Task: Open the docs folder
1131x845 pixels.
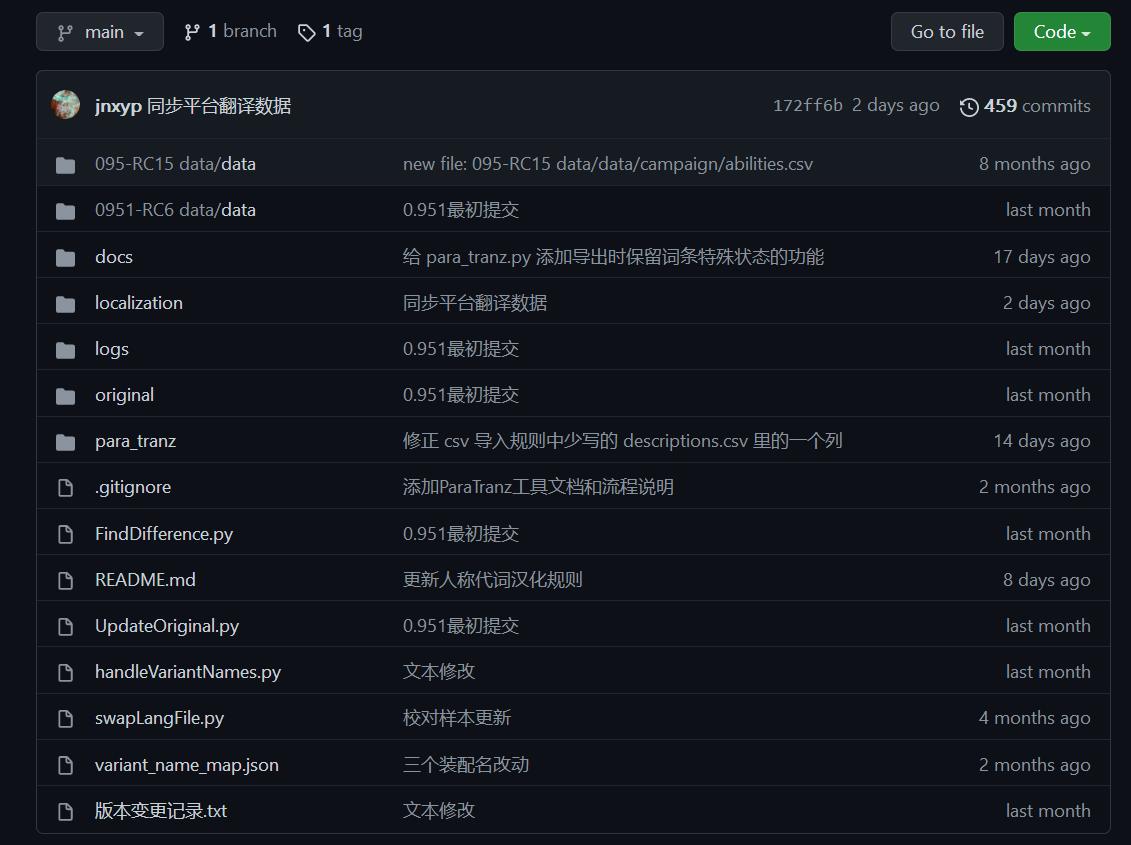Action: point(113,256)
